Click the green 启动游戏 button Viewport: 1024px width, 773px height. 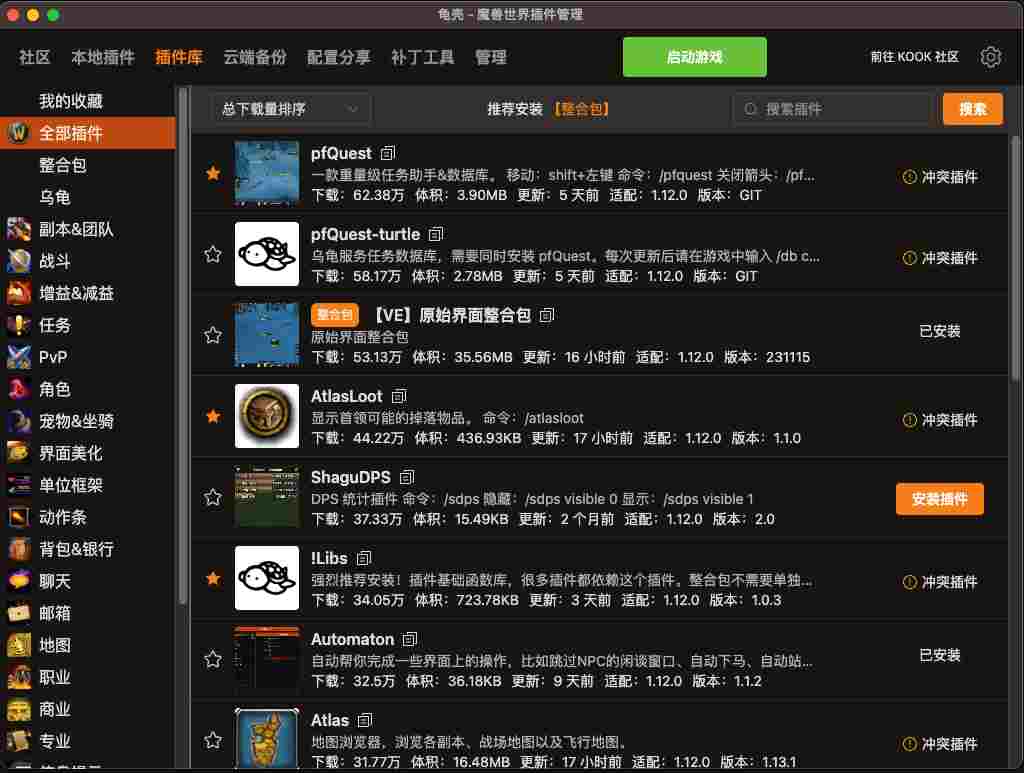tap(694, 57)
